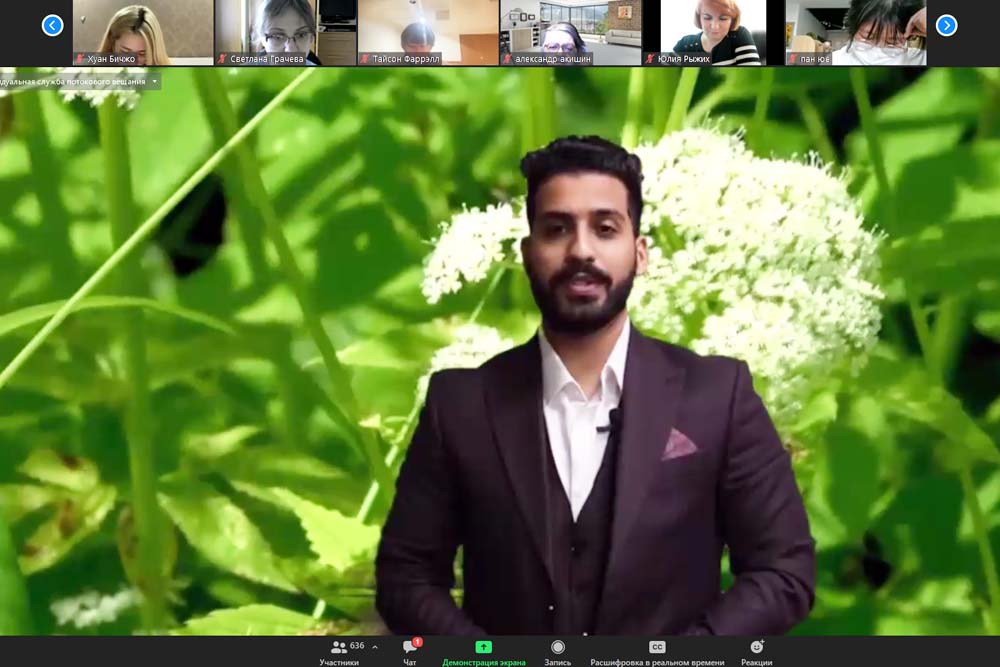Select Светлана Грачева's video thumbnail
Image resolution: width=1000 pixels, height=667 pixels.
[286, 32]
